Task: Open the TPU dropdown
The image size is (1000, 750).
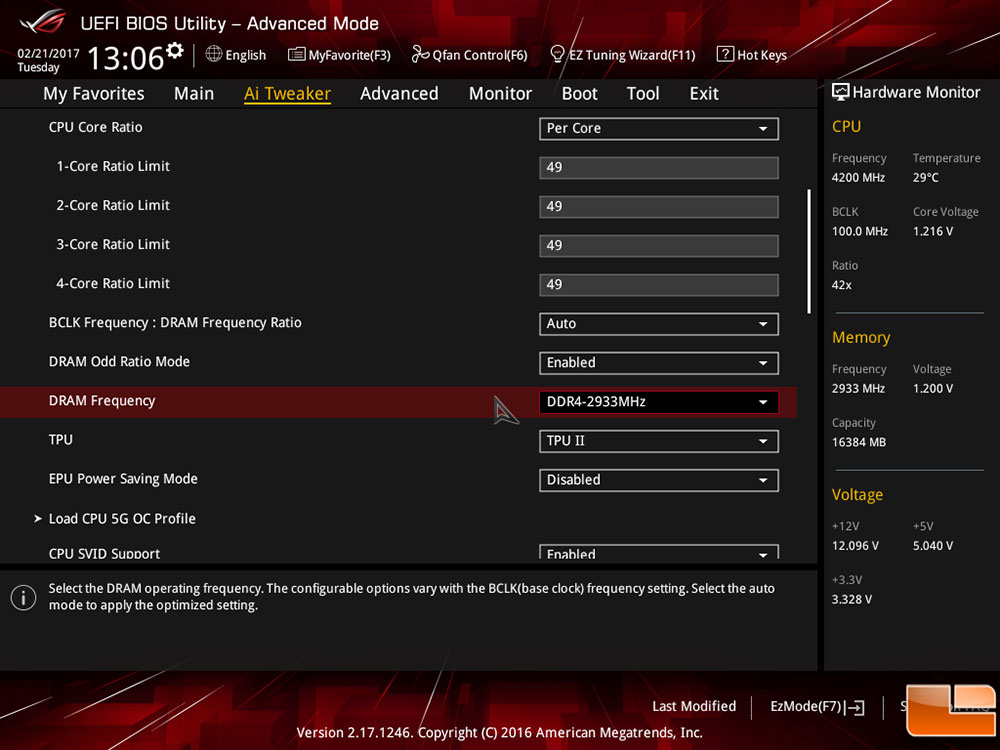Action: point(659,441)
